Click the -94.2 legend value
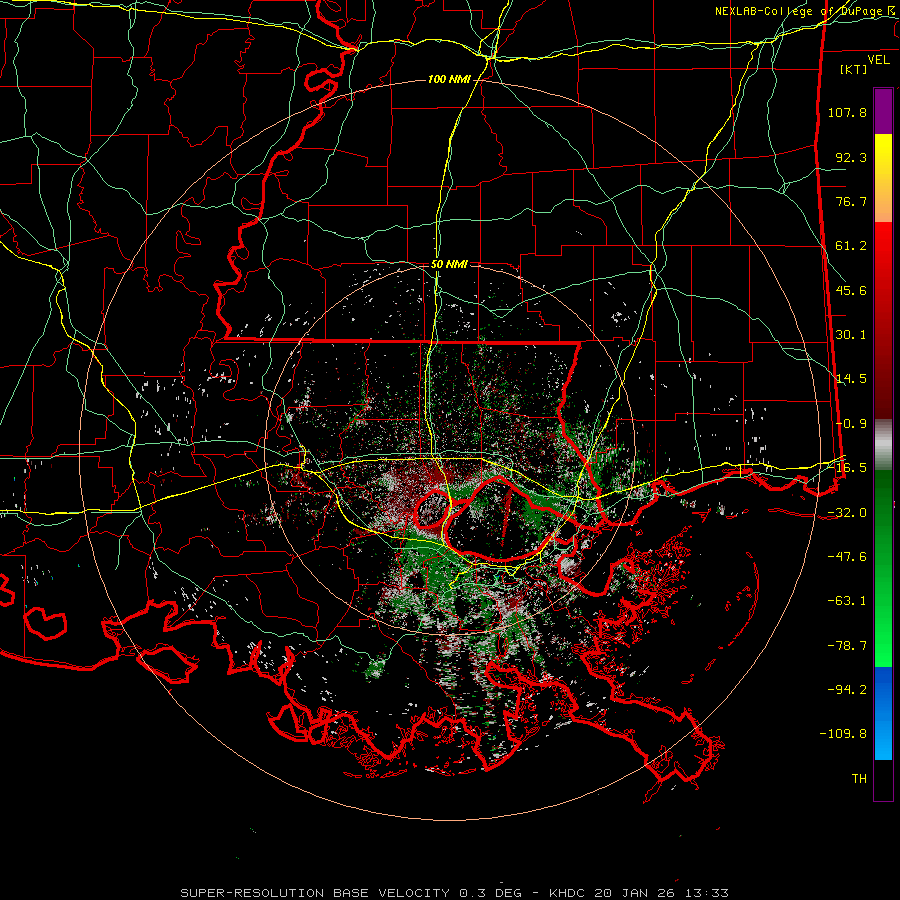The width and height of the screenshot is (900, 900). coord(847,690)
